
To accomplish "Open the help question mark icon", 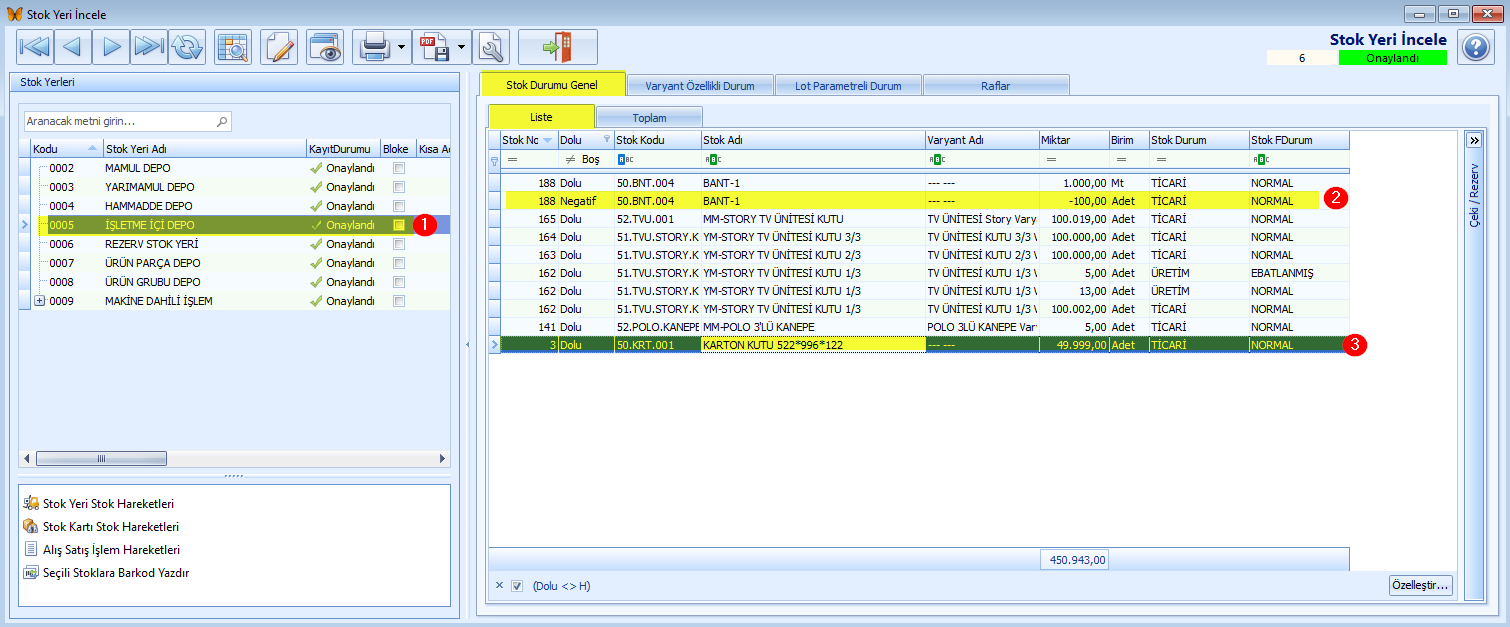I will (1476, 47).
